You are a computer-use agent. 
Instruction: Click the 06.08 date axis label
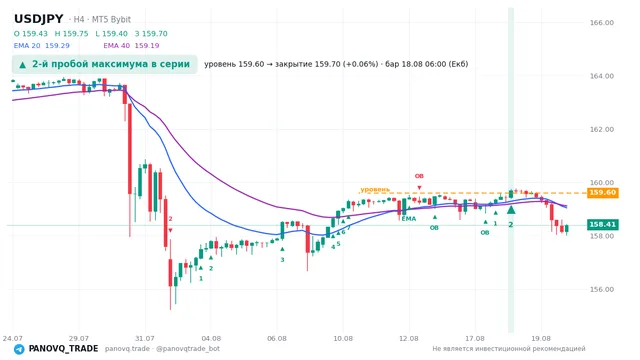pyautogui.click(x=277, y=338)
